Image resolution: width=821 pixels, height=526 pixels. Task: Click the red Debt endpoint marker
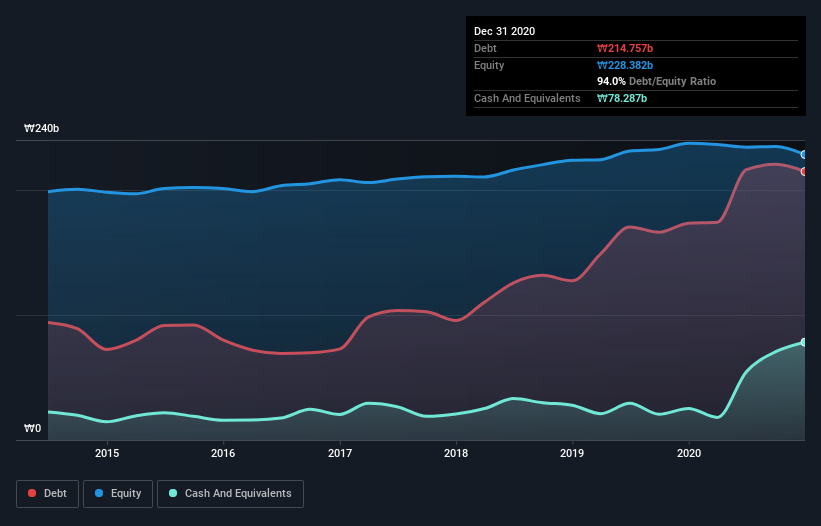[x=804, y=172]
